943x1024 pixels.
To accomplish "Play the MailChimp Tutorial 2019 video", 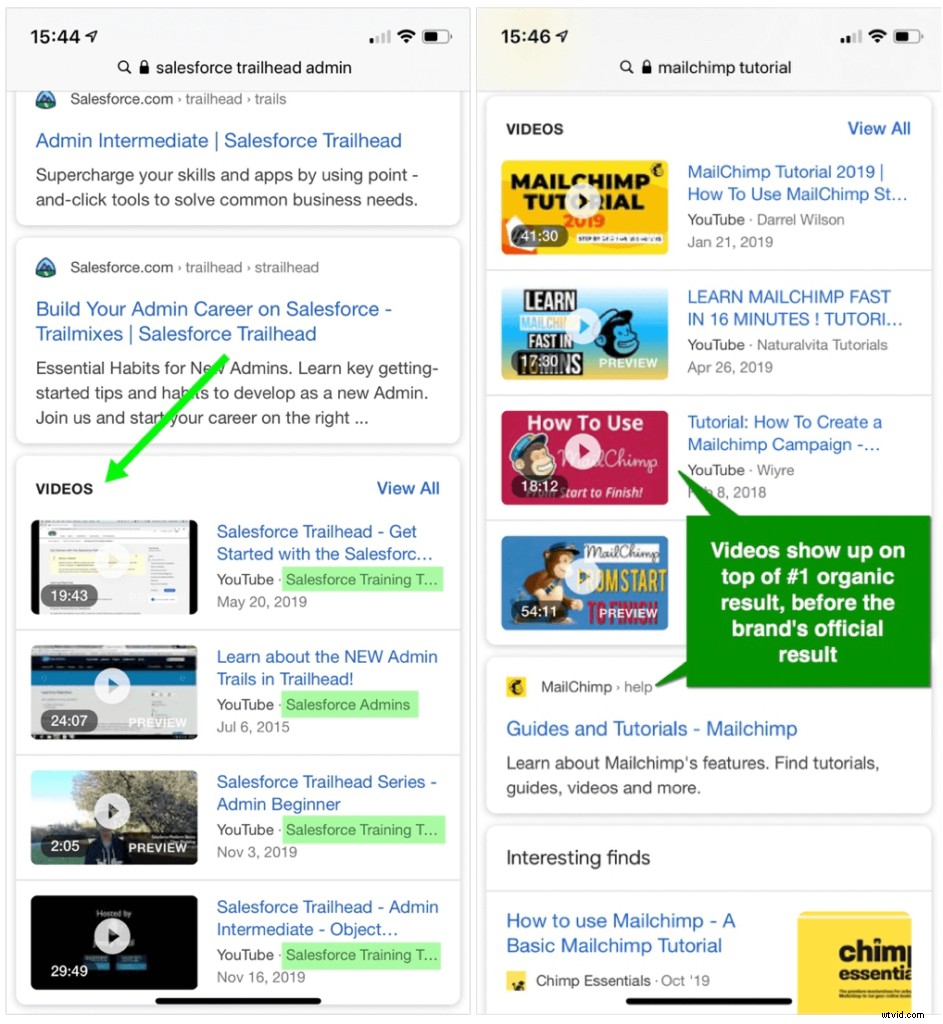I will click(584, 198).
